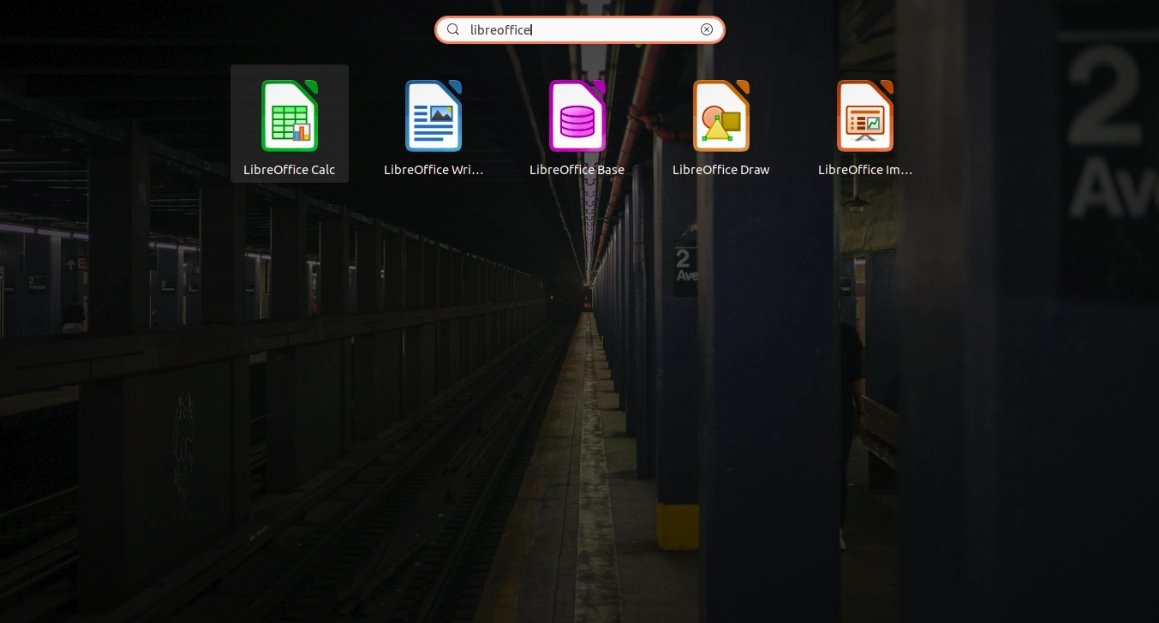Screen dimensions: 1159x623
Task: Launch LibreOffice Impress presentation app
Action: tap(865, 123)
